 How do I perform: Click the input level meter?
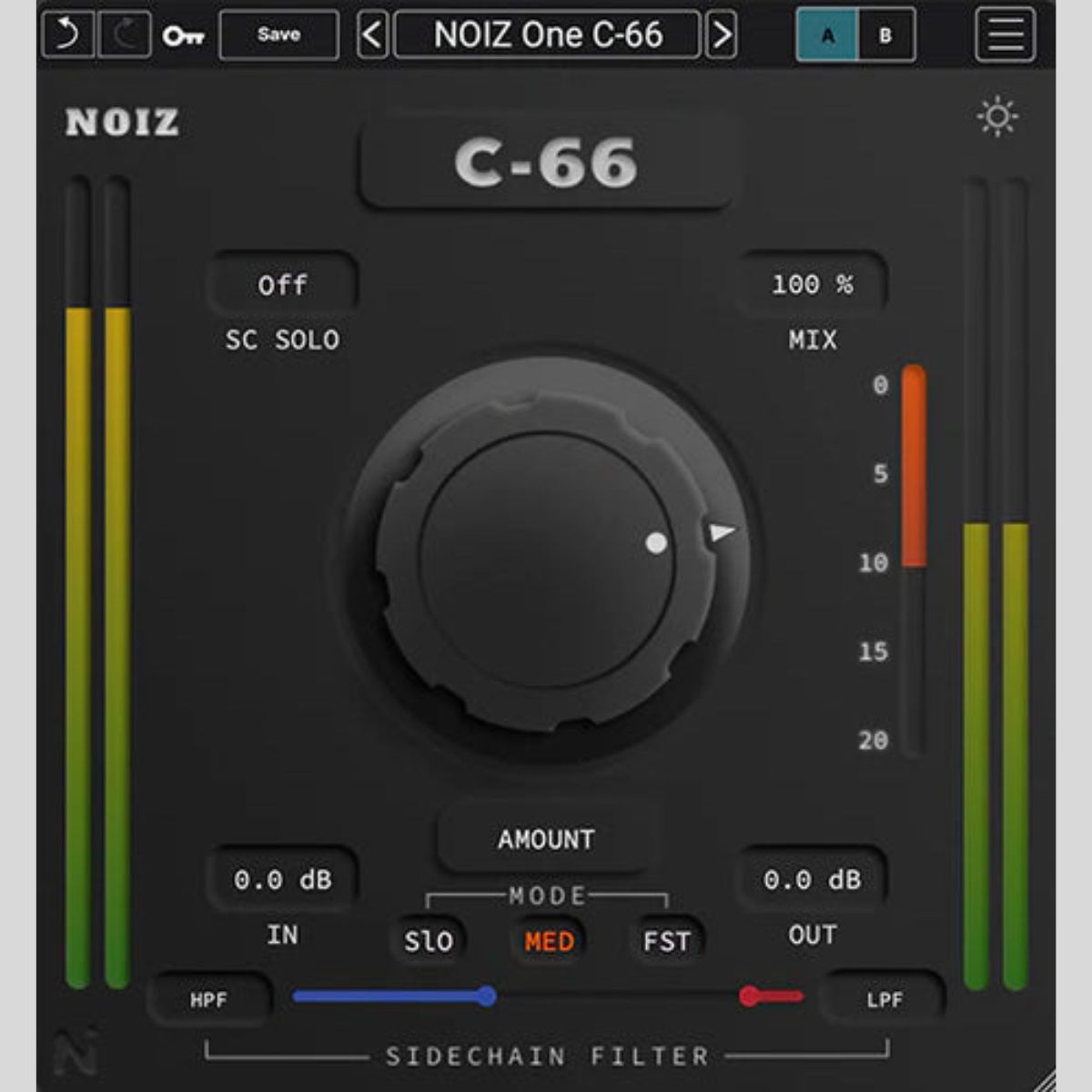pos(98,582)
